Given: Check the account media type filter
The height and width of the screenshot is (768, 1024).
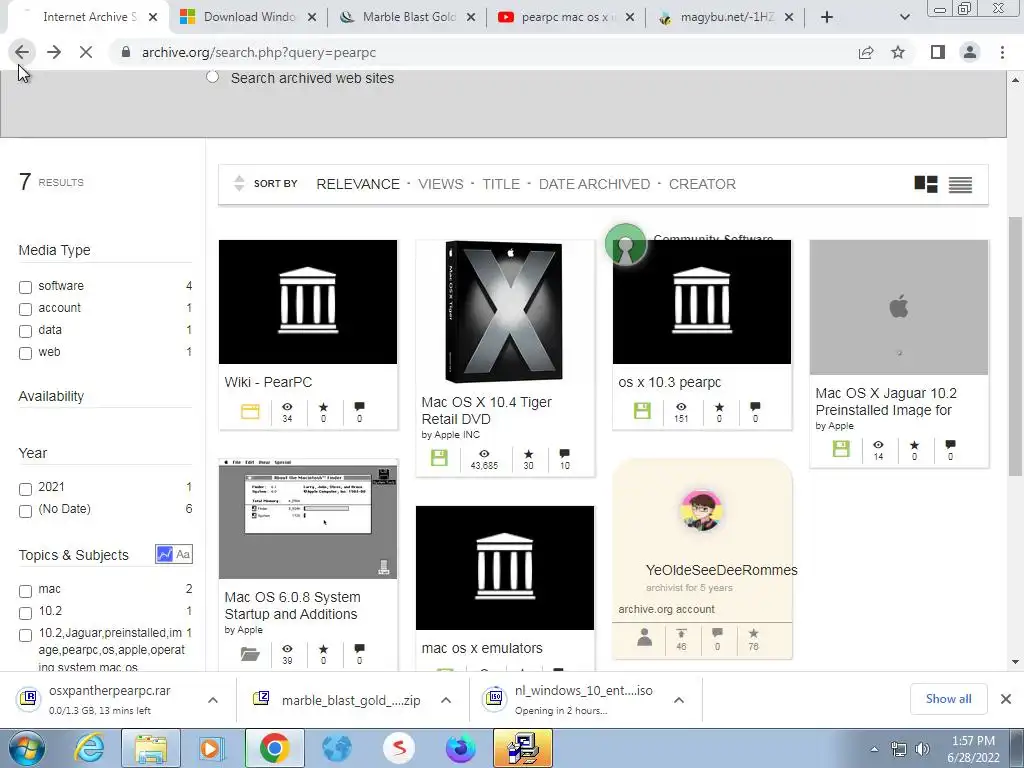Looking at the screenshot, I should (25, 309).
